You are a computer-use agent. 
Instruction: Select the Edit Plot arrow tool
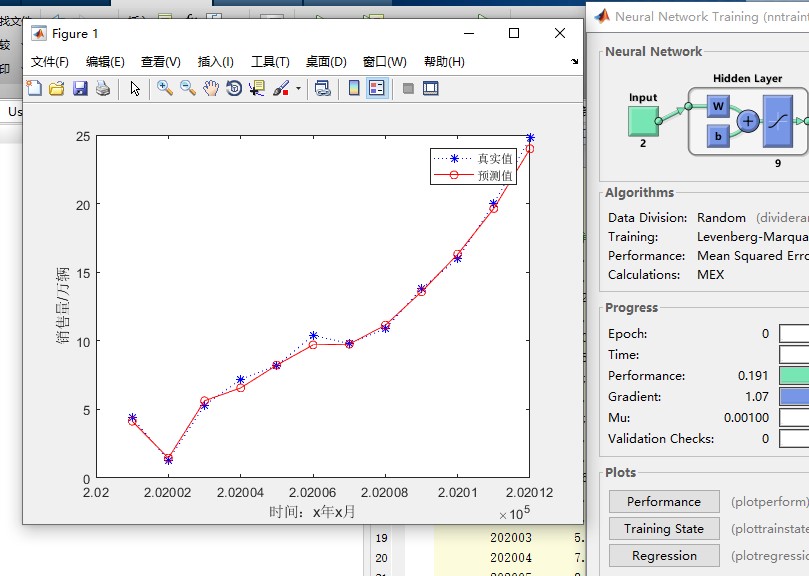pos(133,88)
